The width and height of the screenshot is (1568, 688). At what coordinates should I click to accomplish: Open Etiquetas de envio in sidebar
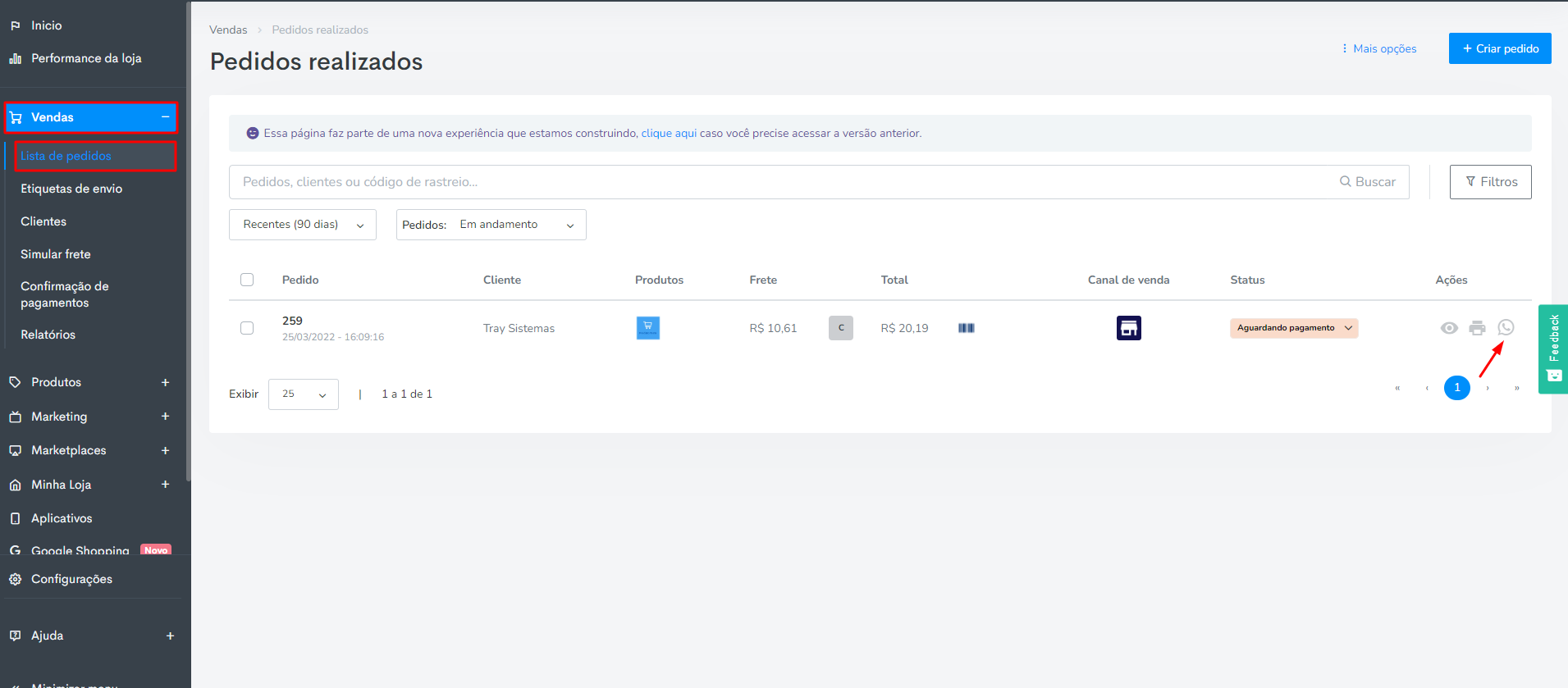click(71, 189)
